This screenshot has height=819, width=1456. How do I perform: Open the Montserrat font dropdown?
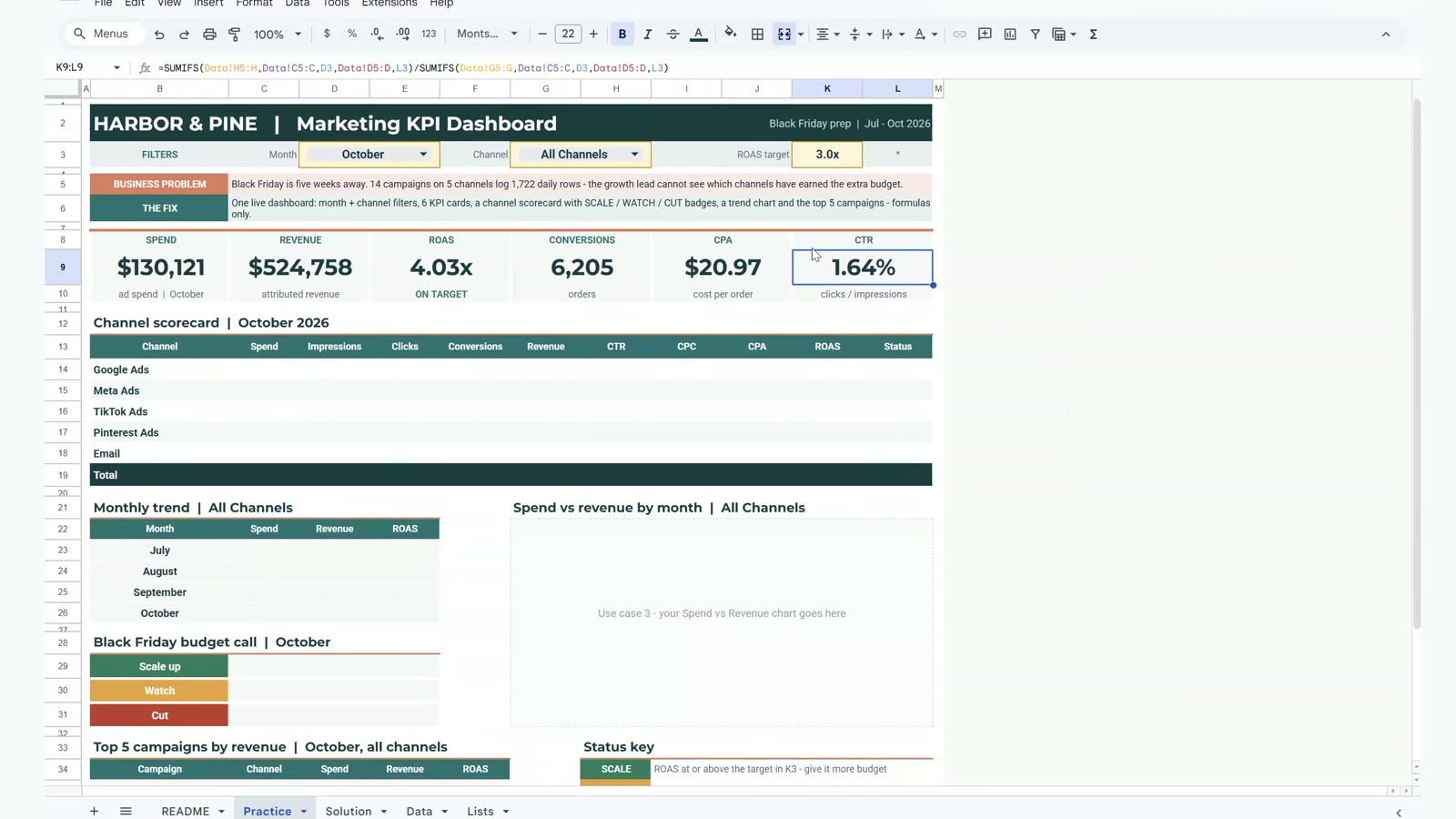(x=487, y=34)
